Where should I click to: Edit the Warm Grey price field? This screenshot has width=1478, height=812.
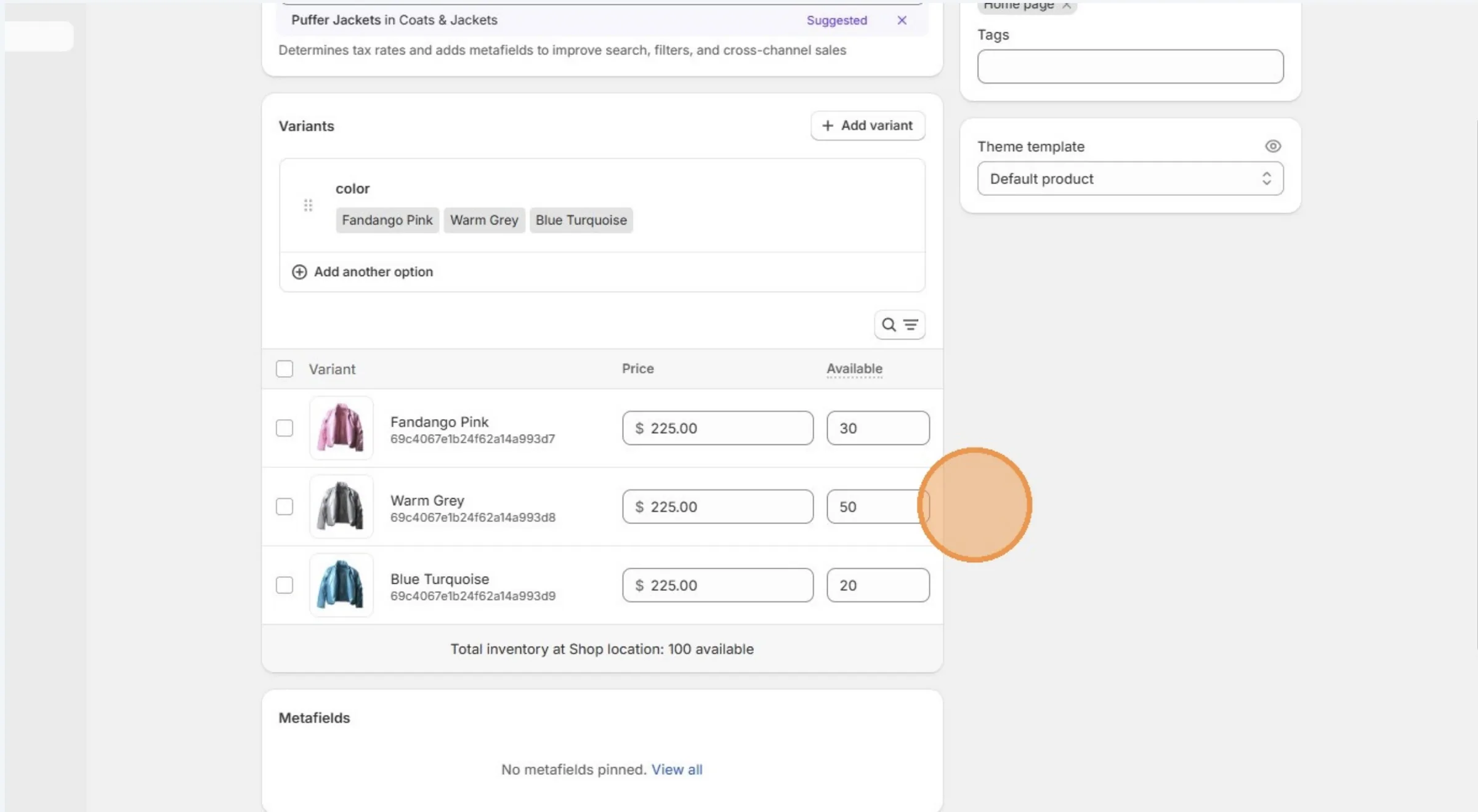pos(717,507)
